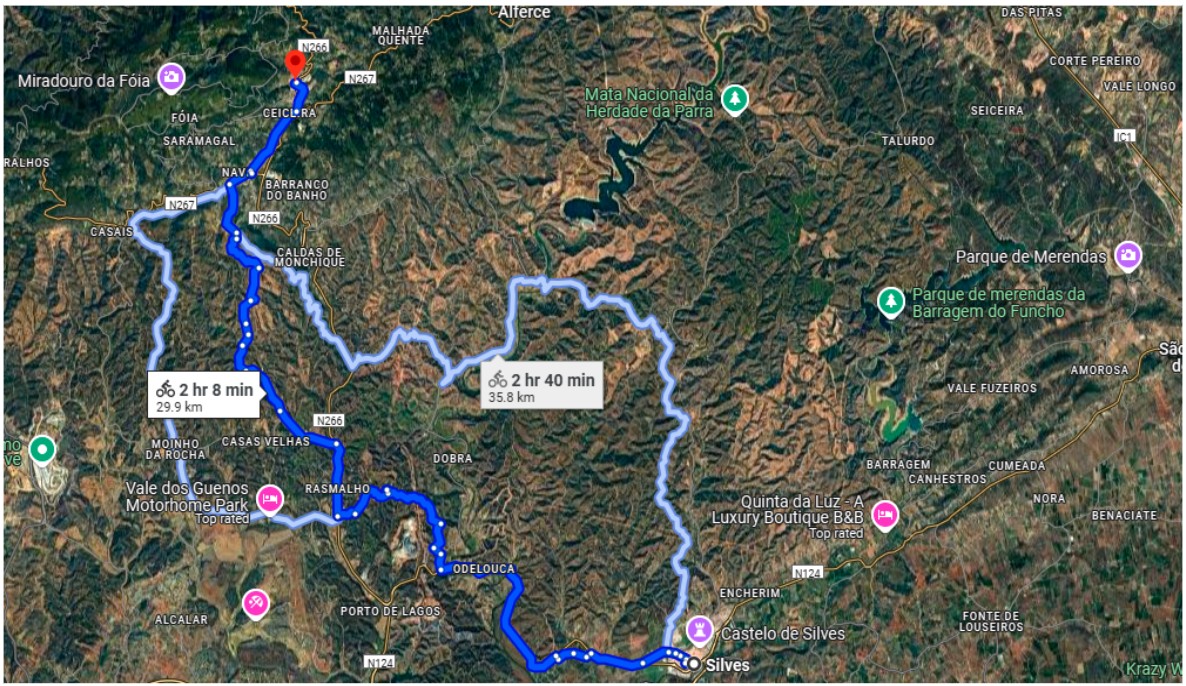This screenshot has width=1186, height=686.
Task: Open Barragem do Funcho park tree icon
Action: click(891, 302)
